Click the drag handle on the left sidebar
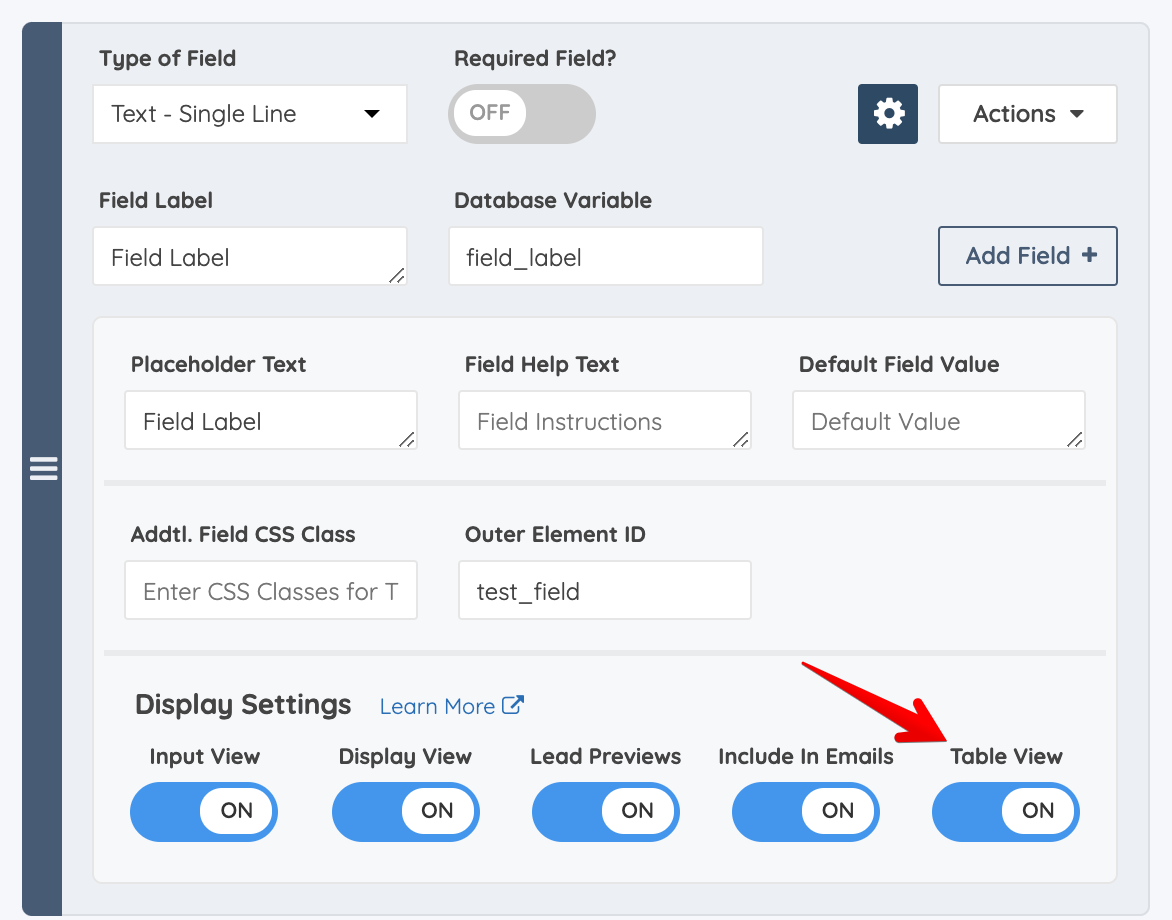Viewport: 1172px width, 920px height. tap(43, 468)
